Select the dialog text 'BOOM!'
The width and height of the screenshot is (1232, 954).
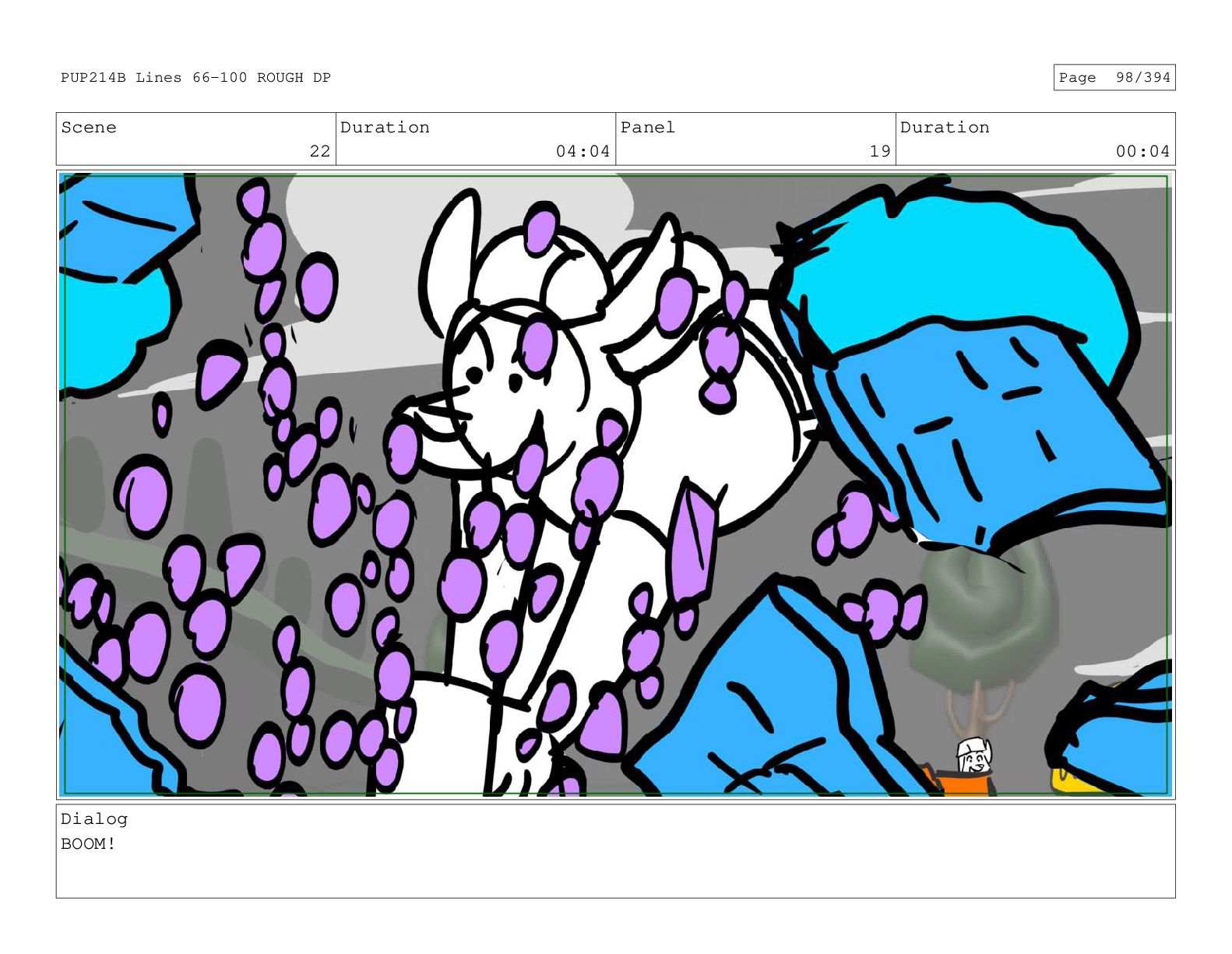pos(88,843)
